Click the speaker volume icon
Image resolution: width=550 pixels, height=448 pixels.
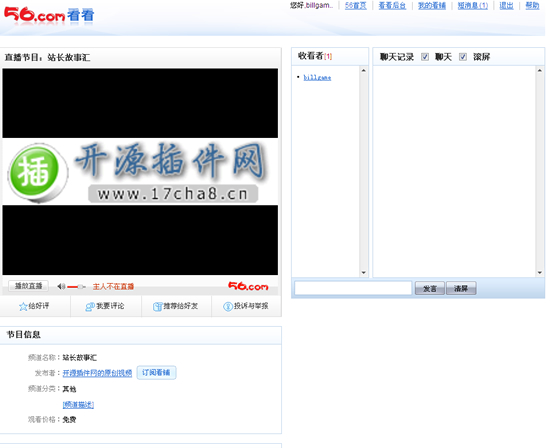(61, 287)
